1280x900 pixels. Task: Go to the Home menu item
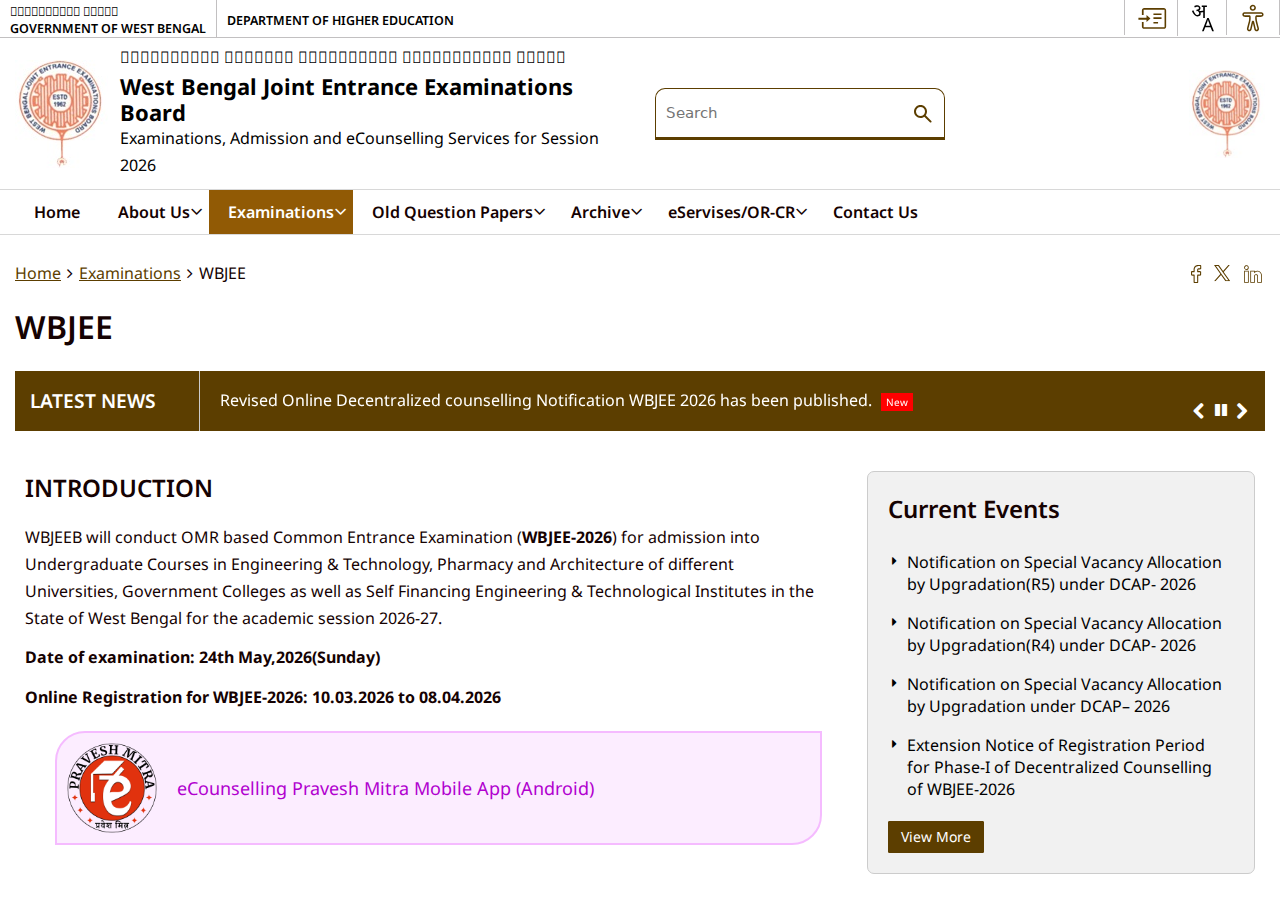[x=57, y=212]
